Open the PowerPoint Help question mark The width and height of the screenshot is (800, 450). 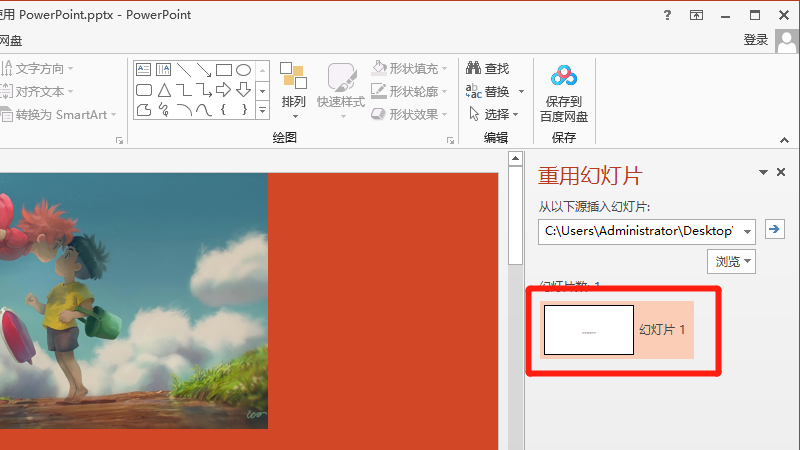coord(667,15)
